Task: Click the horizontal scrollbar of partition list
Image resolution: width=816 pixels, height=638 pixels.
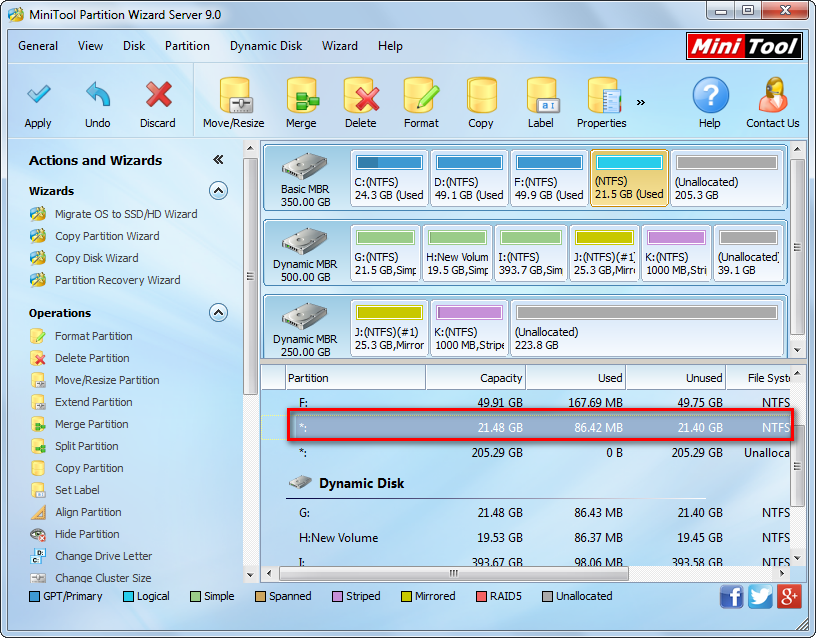Action: [x=454, y=573]
